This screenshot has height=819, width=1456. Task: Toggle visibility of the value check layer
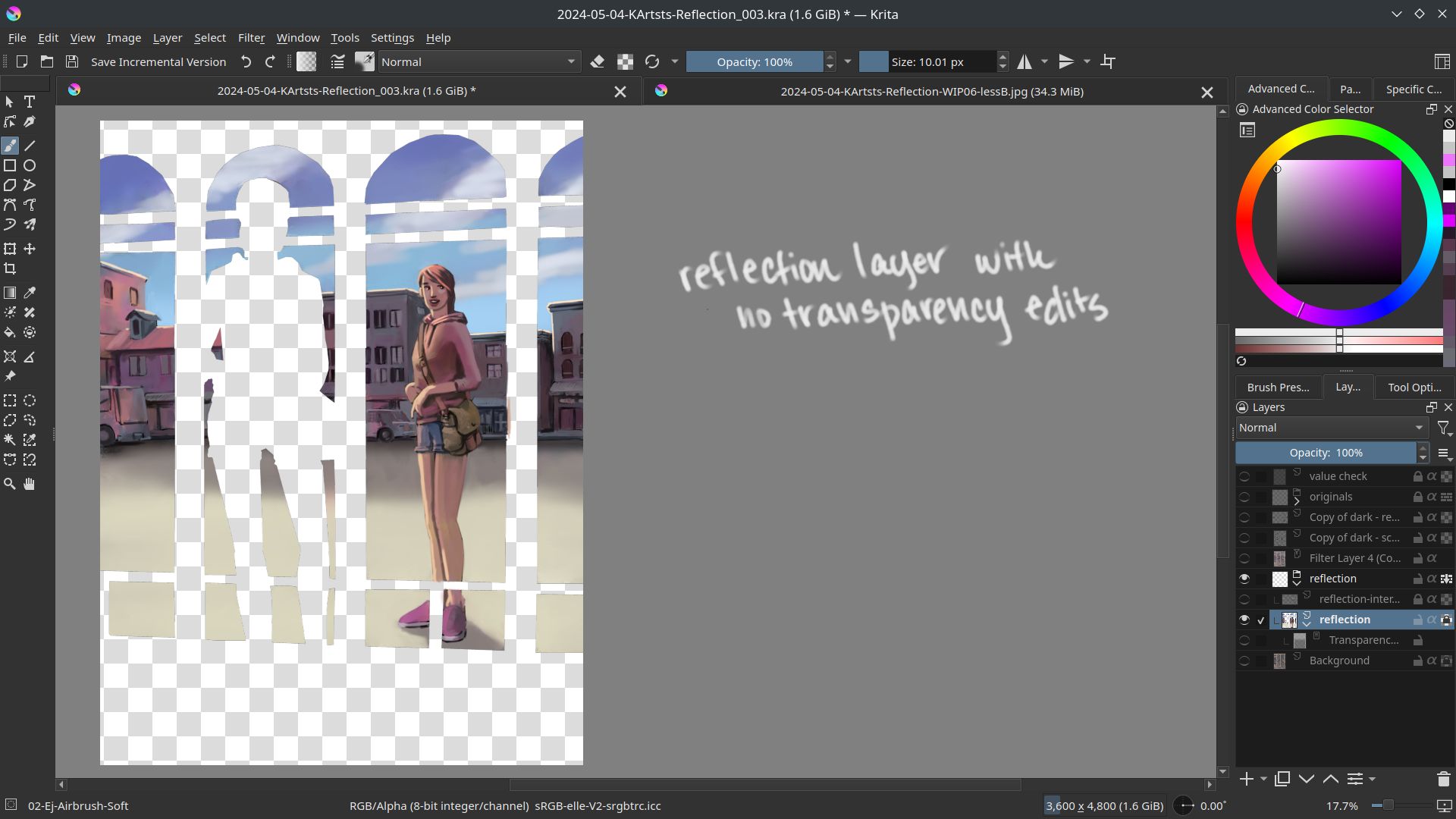coord(1244,476)
